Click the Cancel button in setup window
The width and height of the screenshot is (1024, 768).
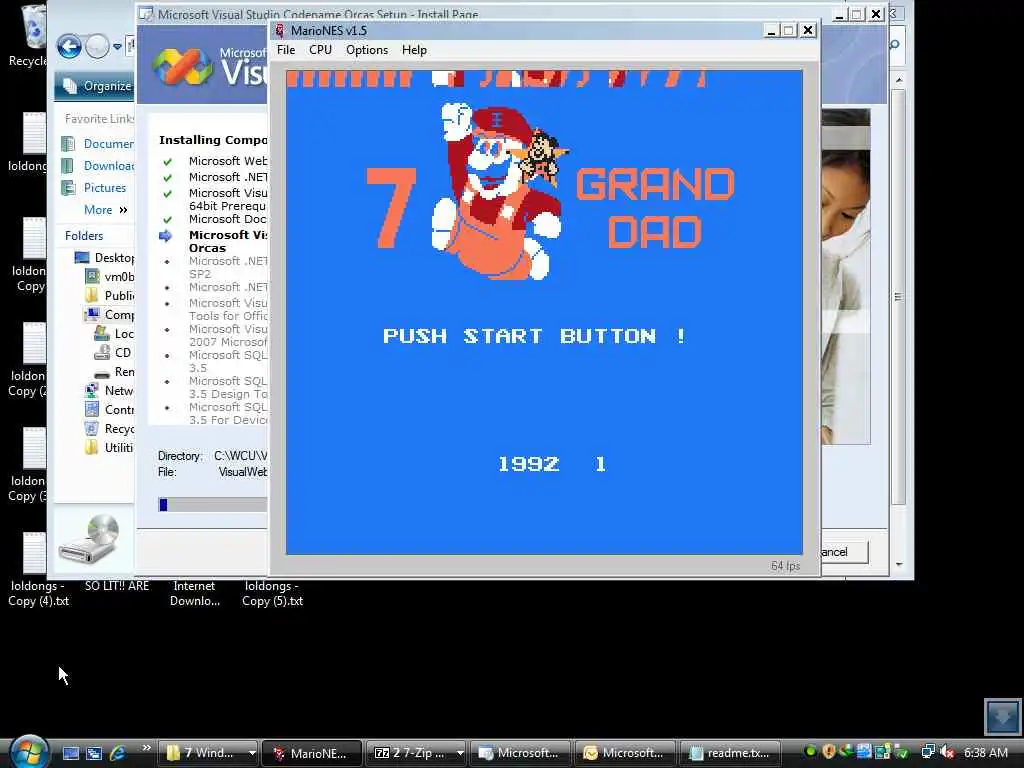pos(844,552)
